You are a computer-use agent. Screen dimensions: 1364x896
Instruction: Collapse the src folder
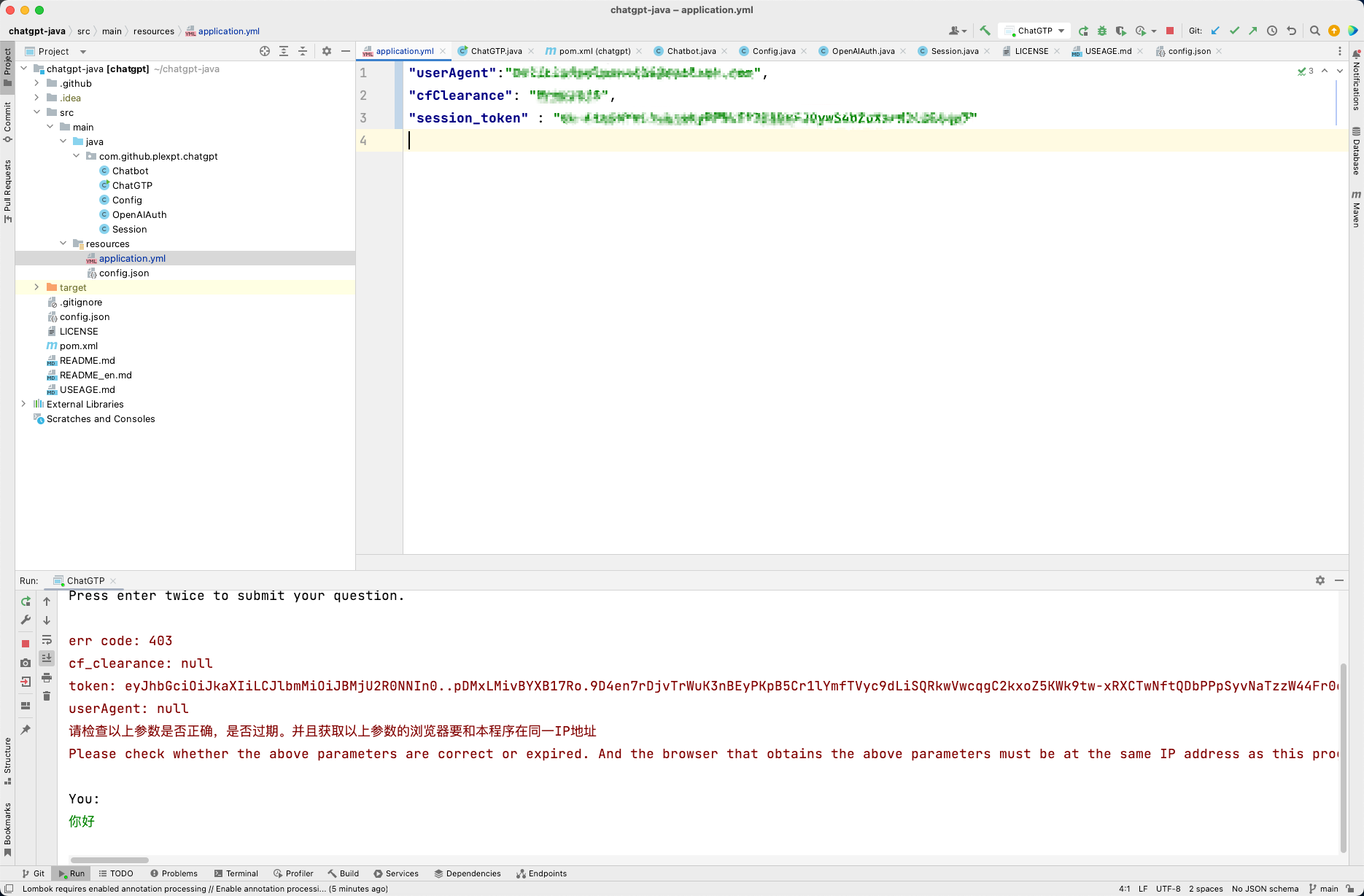point(37,112)
